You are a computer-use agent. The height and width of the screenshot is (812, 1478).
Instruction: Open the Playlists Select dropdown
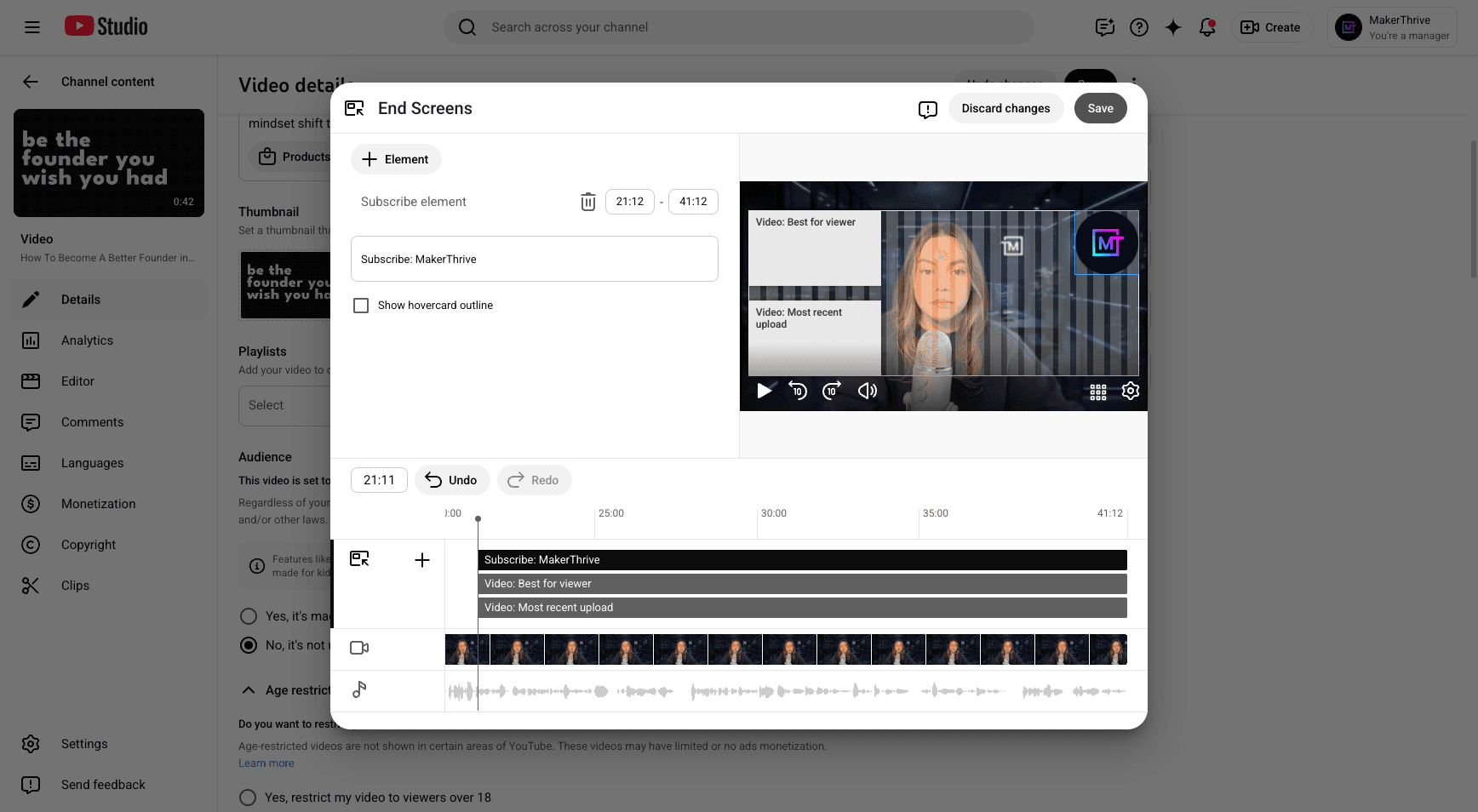[x=284, y=405]
